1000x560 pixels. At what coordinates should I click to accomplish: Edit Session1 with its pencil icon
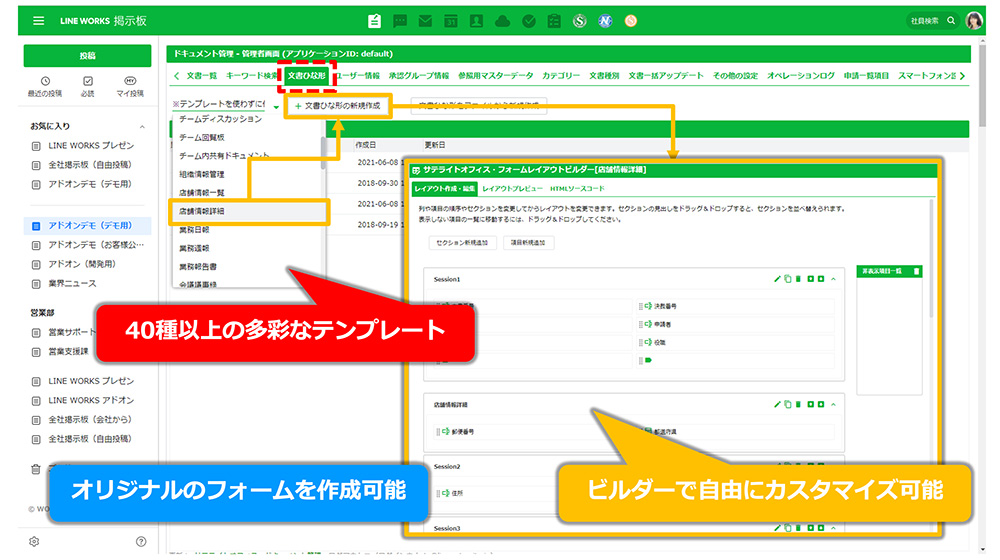pos(777,279)
